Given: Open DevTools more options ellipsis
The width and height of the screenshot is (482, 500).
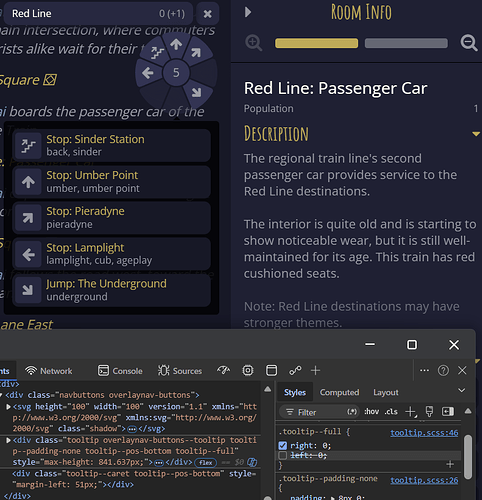Looking at the screenshot, I should coord(424,370).
